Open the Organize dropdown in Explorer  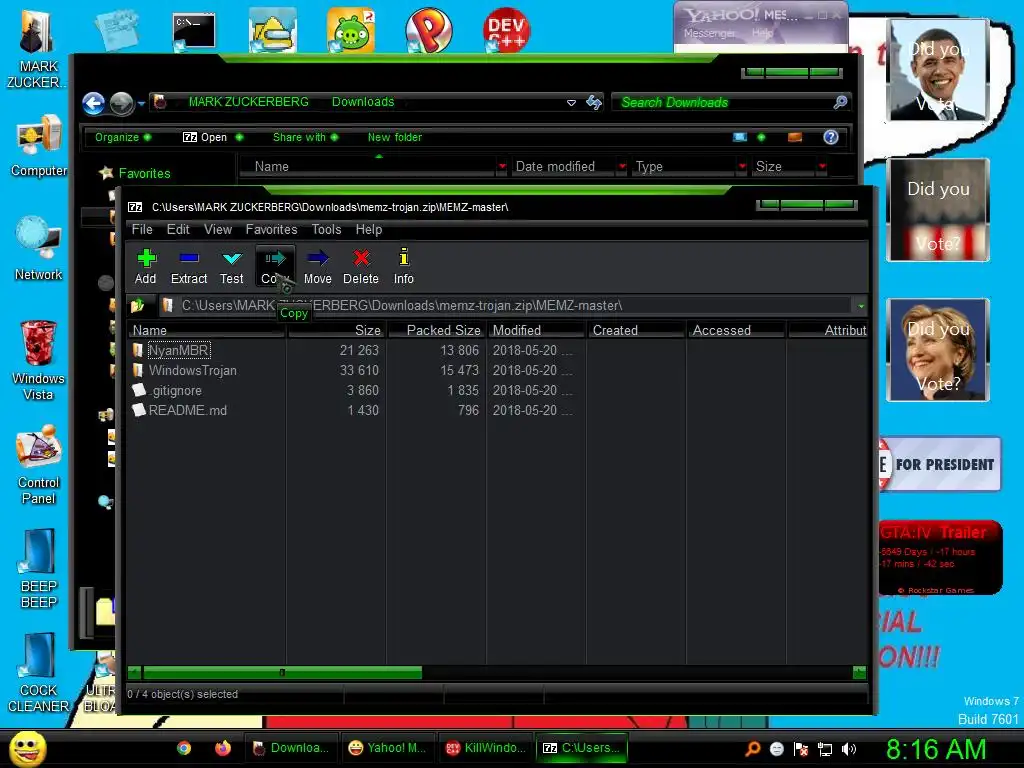[x=123, y=137]
